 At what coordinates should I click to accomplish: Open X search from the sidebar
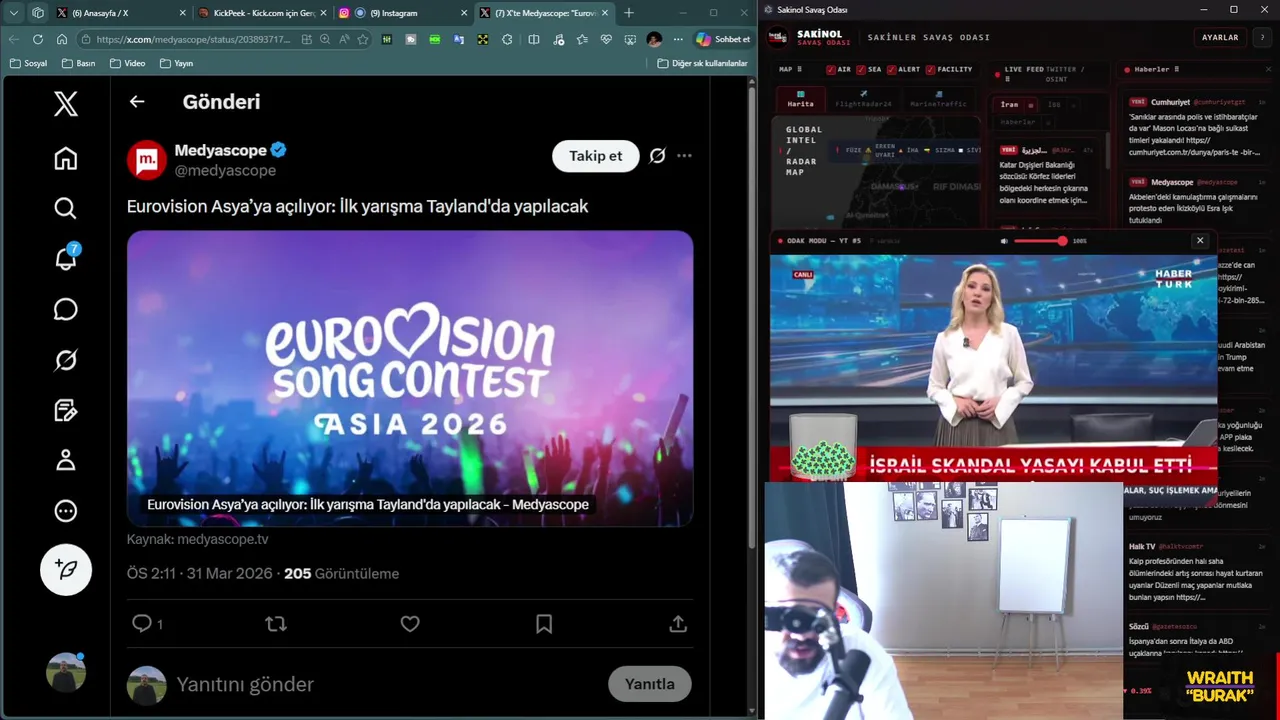click(65, 208)
